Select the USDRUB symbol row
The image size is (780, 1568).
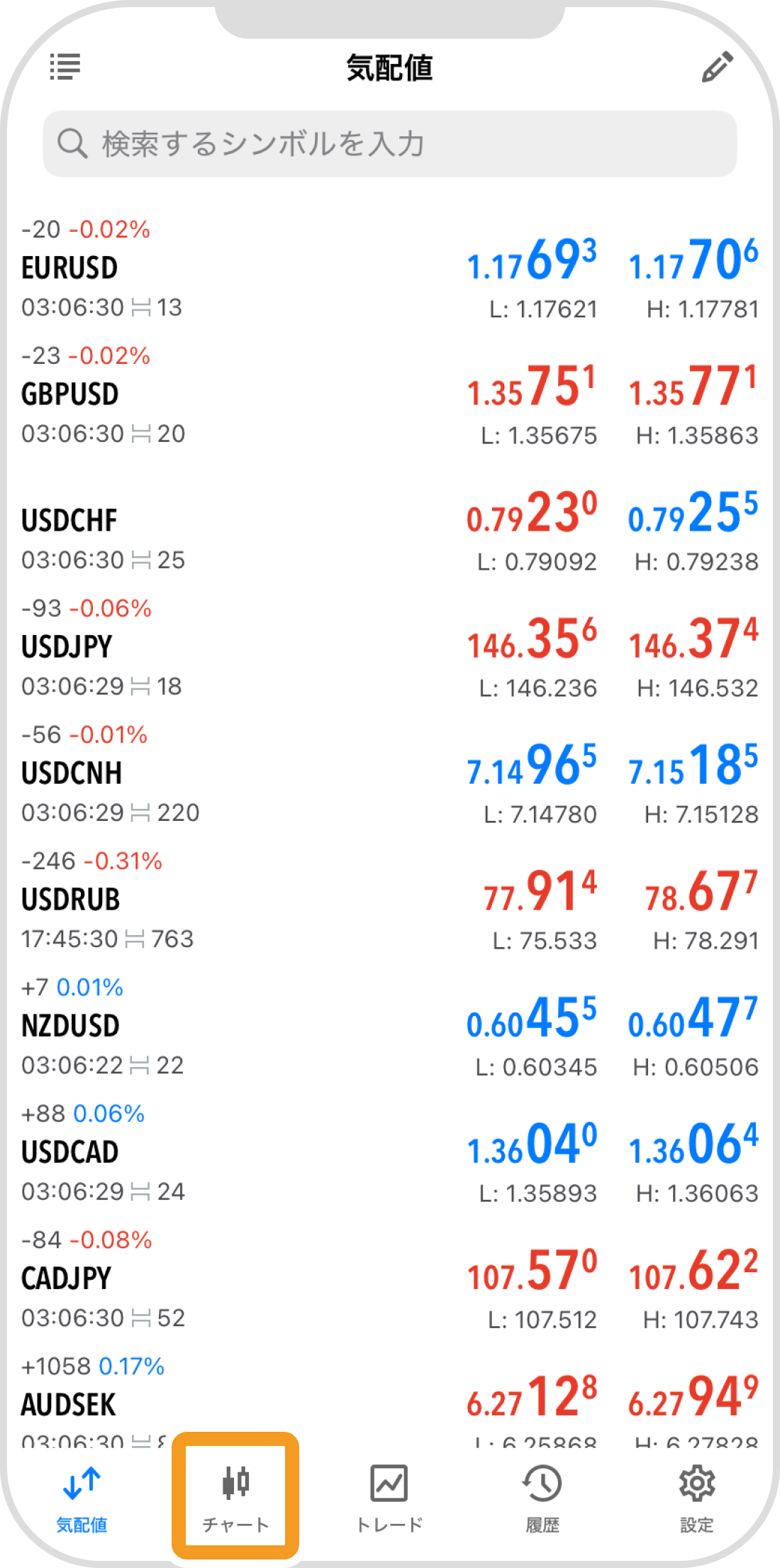213,900
